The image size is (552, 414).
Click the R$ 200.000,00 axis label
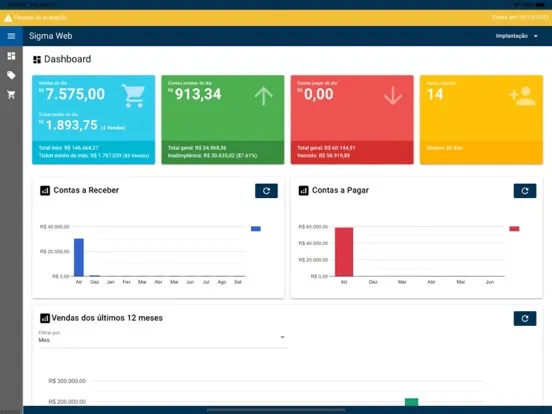[67, 402]
